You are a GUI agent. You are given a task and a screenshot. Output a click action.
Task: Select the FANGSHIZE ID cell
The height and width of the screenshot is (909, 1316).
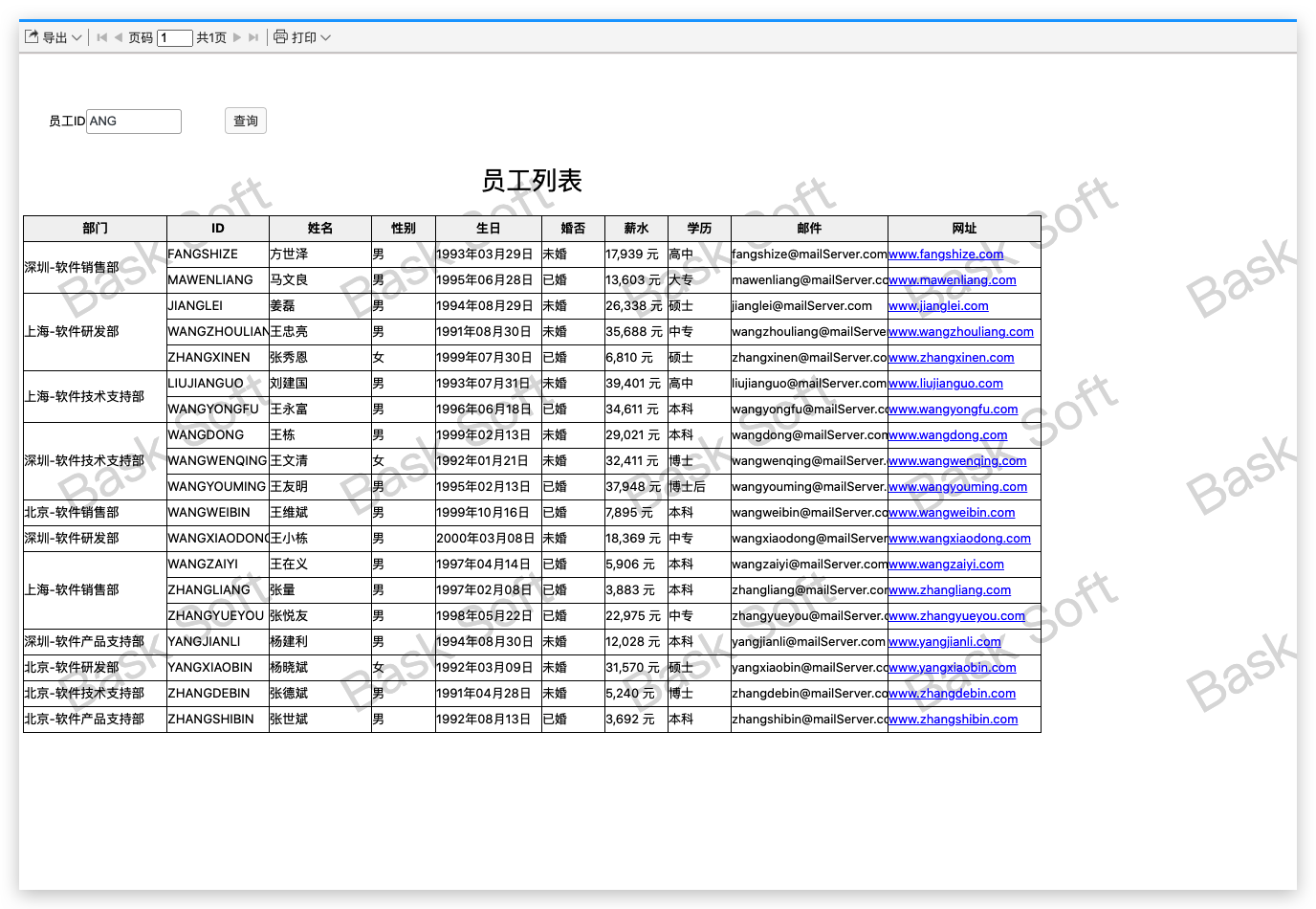pos(218,255)
